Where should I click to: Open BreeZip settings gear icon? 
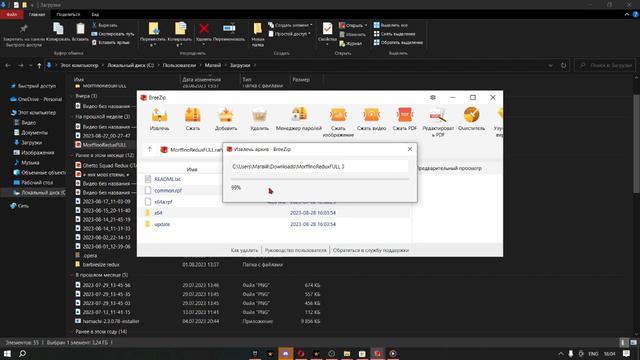(x=433, y=98)
